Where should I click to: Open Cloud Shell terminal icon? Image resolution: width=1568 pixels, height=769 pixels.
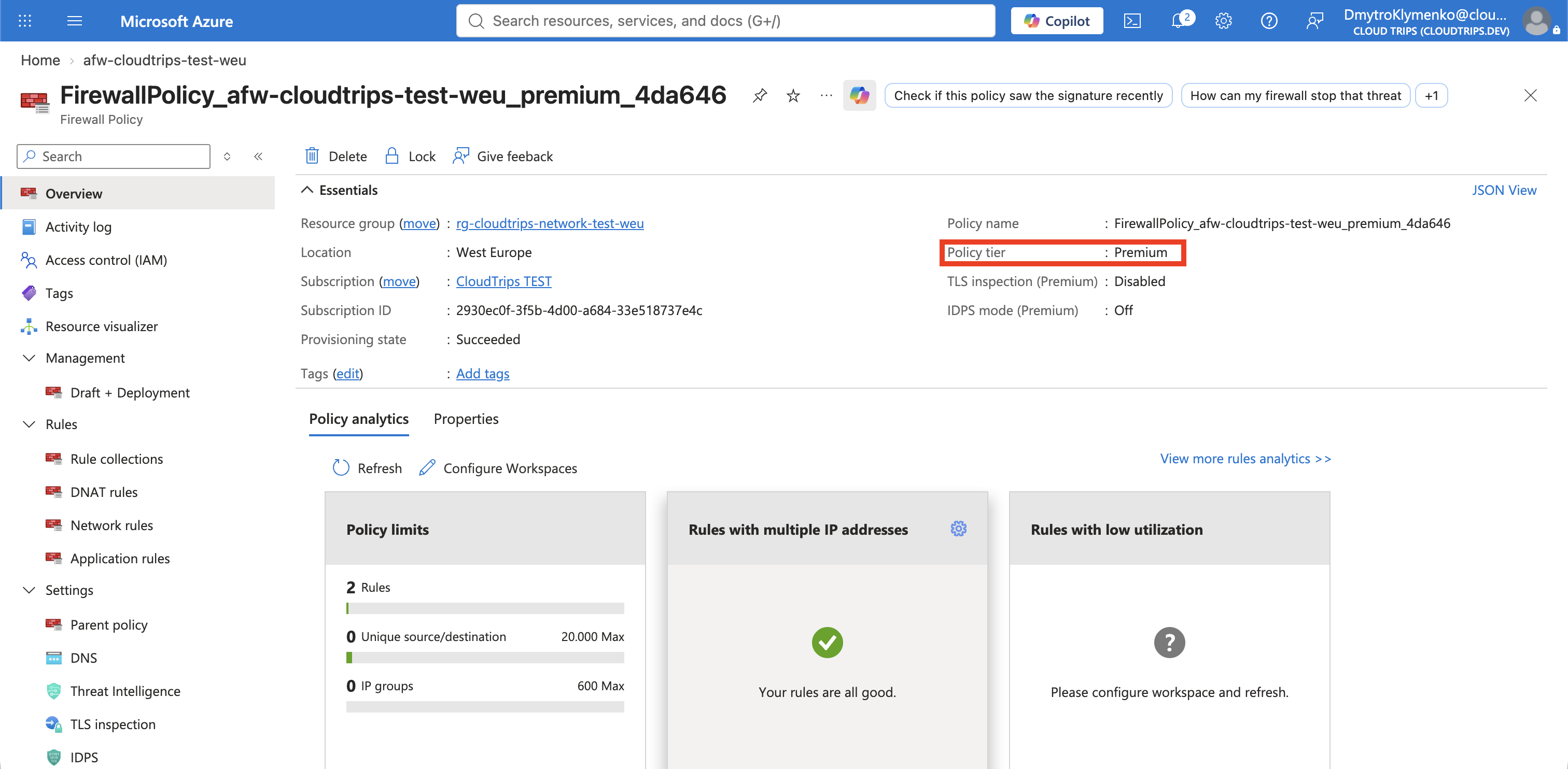tap(1131, 21)
